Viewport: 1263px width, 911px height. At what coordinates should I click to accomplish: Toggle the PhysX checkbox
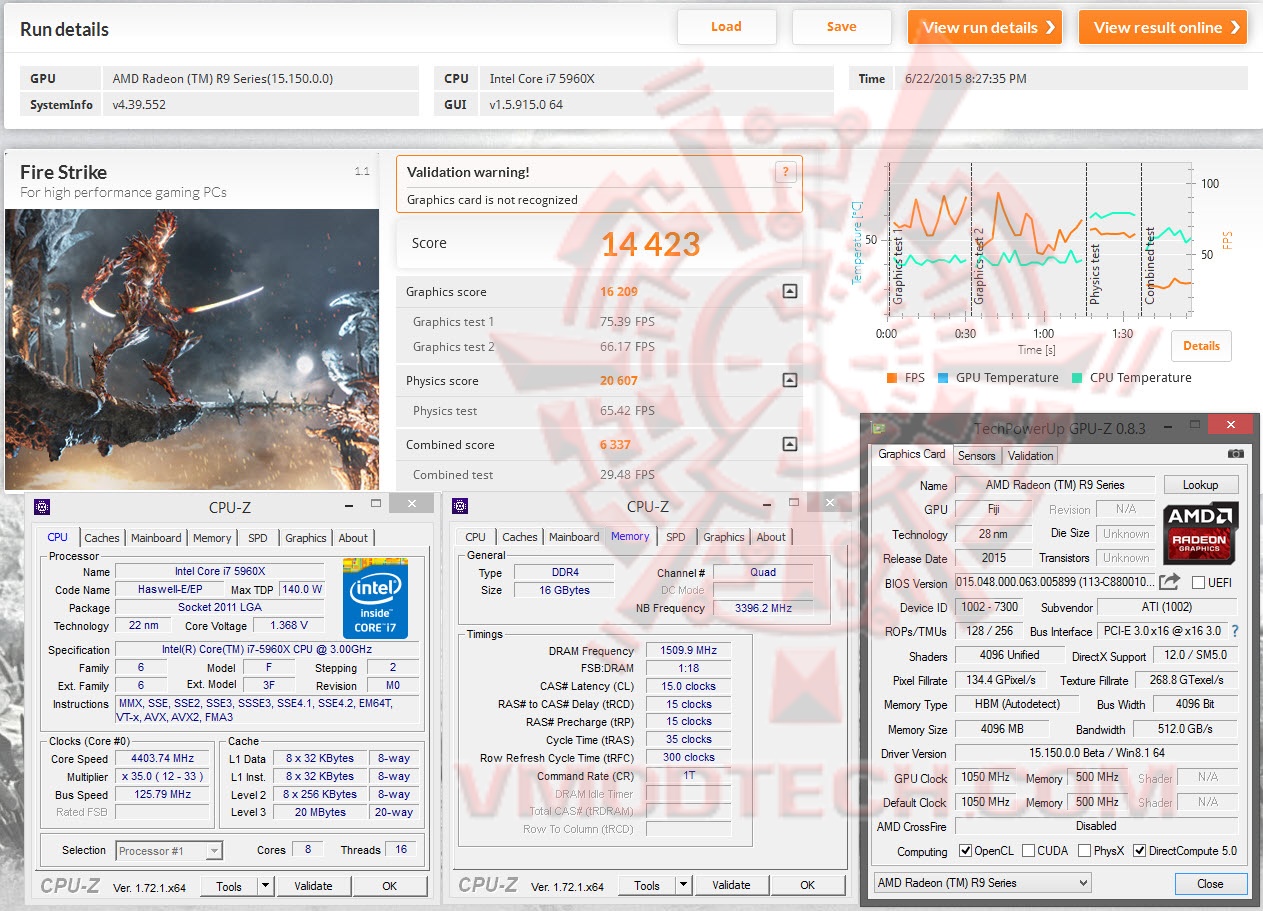1085,851
